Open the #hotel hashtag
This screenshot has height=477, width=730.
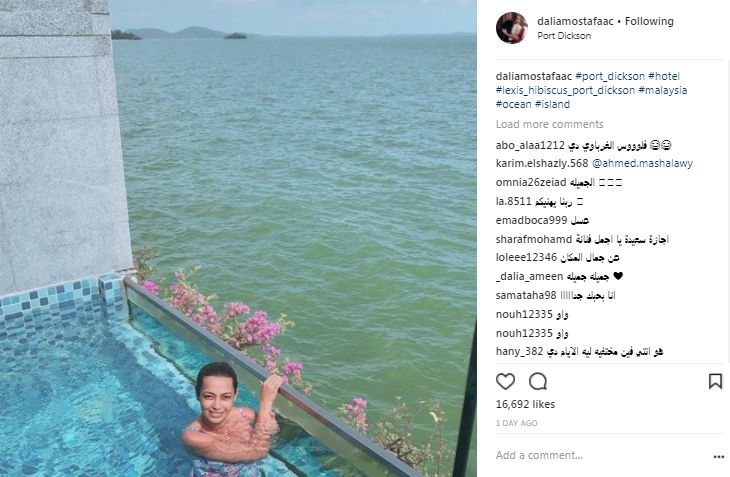[x=664, y=76]
